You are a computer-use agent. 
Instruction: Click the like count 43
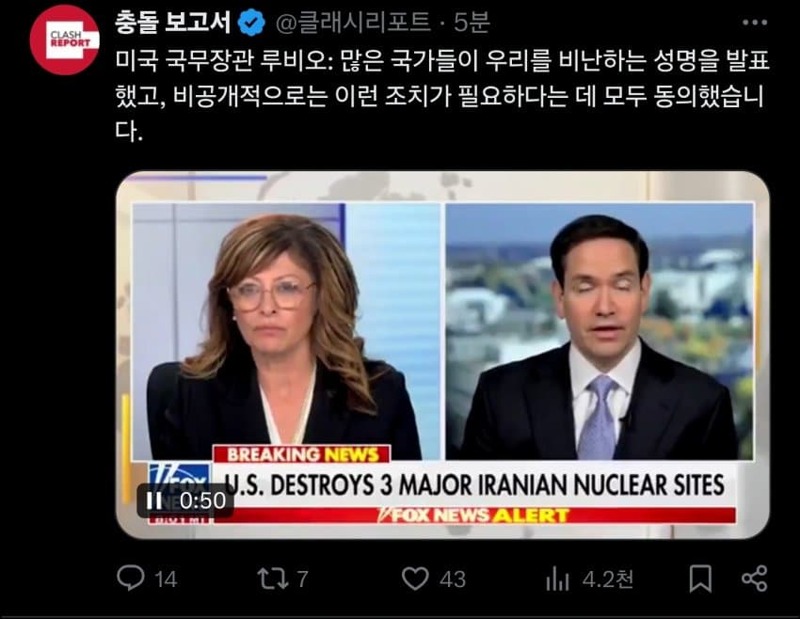click(453, 579)
